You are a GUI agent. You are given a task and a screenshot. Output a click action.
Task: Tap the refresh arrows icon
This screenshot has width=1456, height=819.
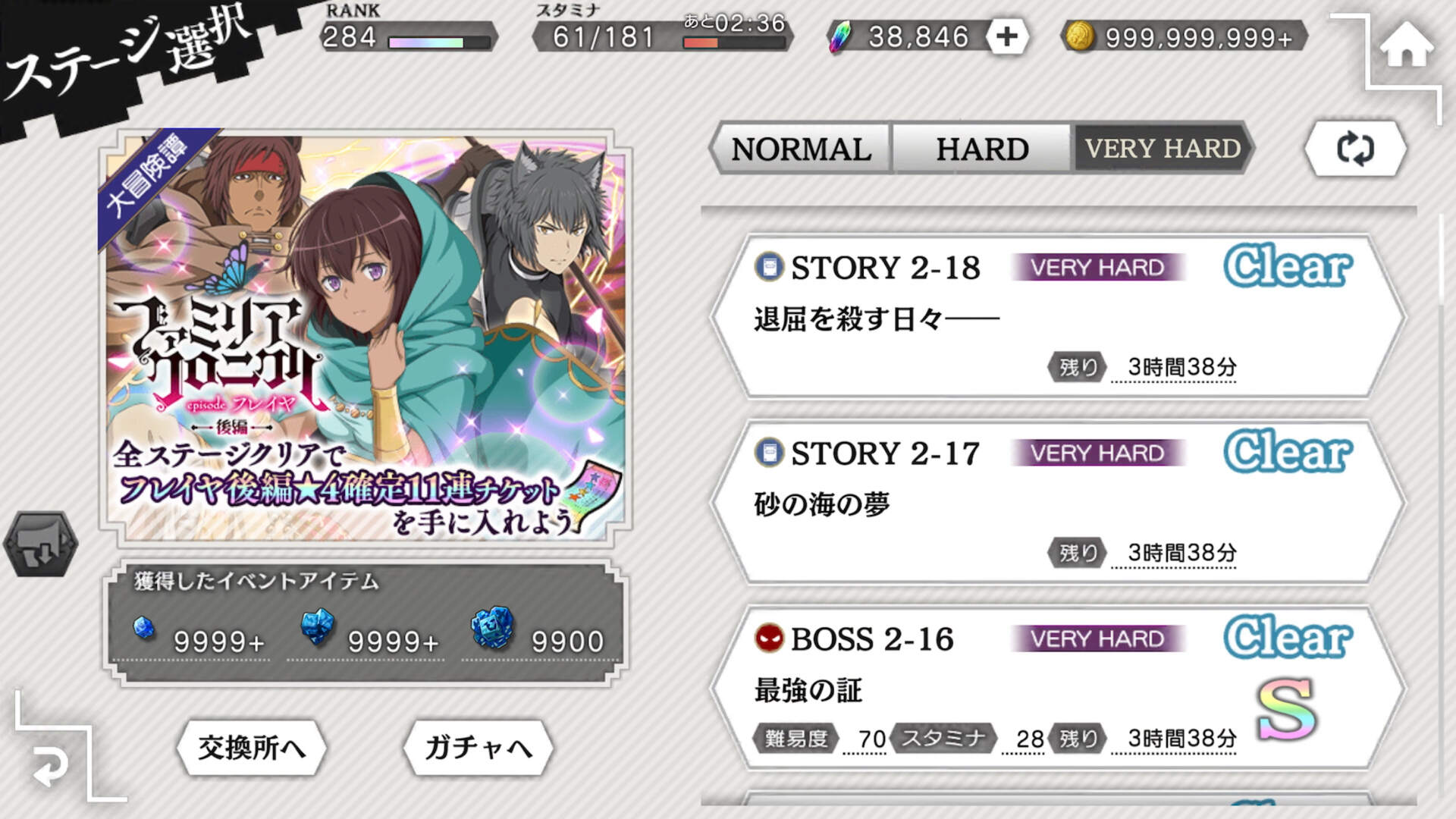[1355, 149]
